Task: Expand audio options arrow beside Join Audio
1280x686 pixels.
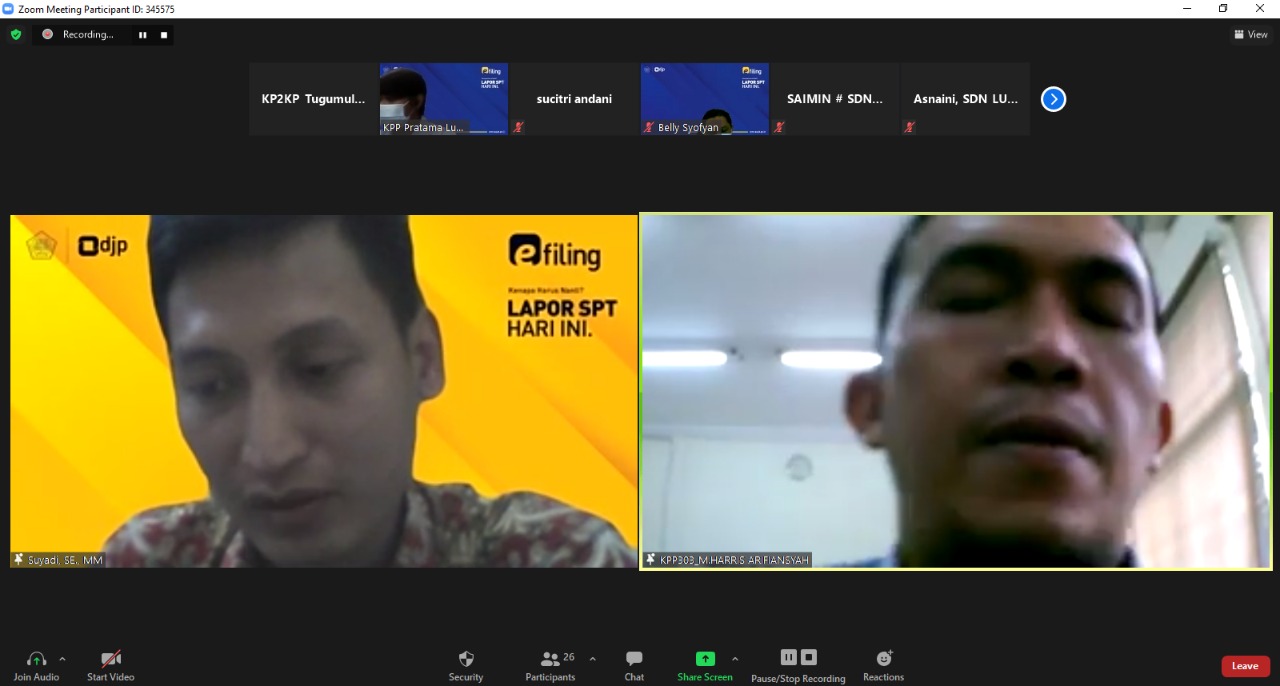Action: 62,659
